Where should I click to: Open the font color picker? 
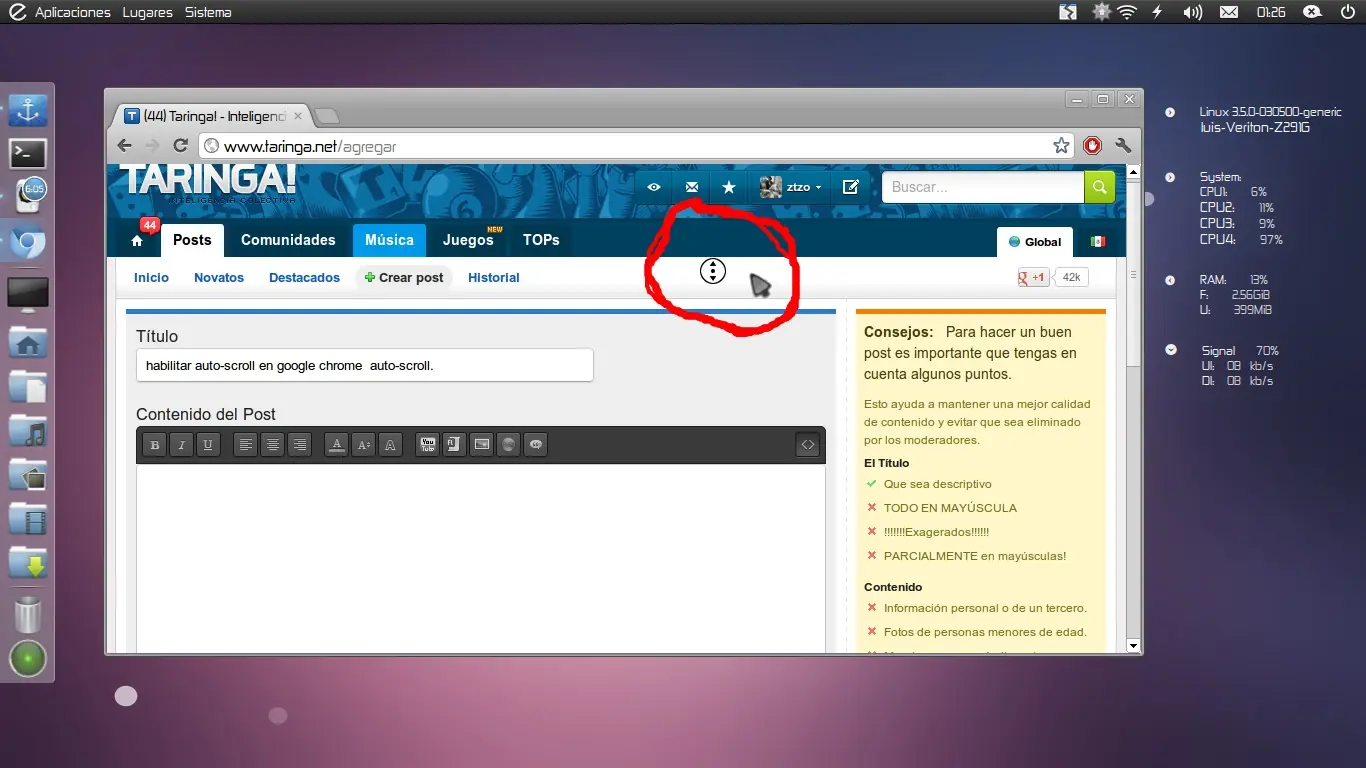click(x=337, y=445)
